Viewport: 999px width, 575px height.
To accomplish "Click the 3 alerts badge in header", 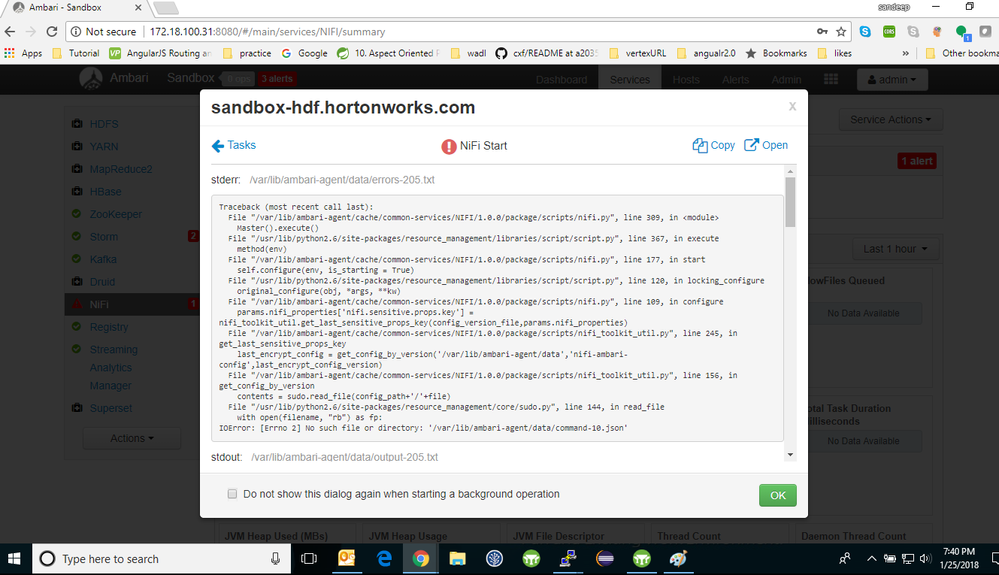I will [277, 79].
